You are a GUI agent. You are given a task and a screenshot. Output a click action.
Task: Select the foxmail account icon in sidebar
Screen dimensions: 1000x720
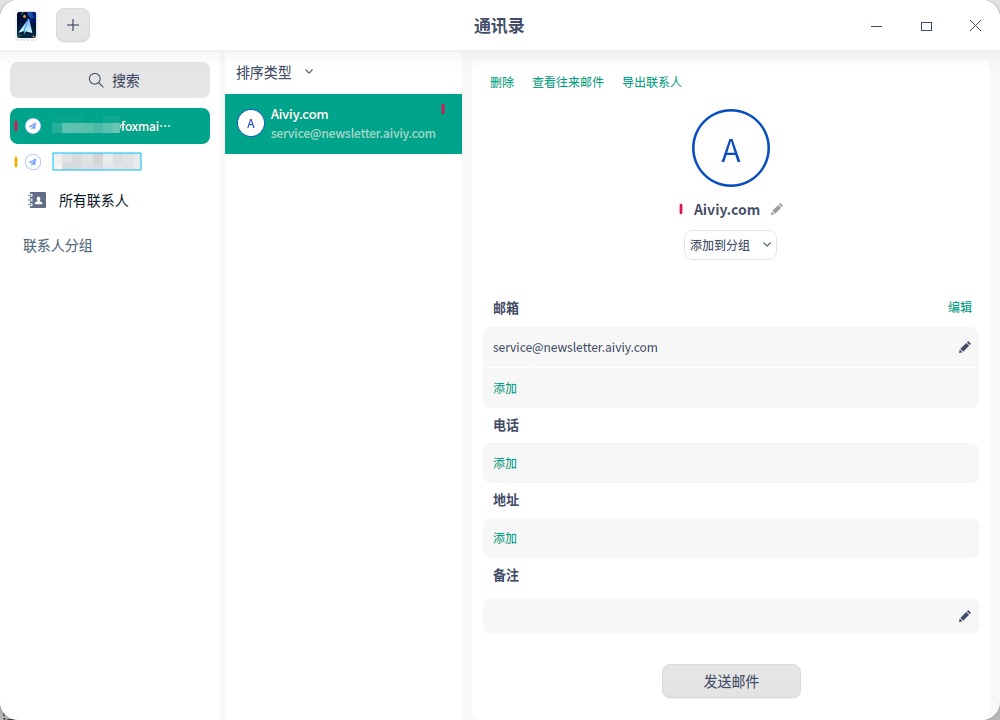point(33,126)
